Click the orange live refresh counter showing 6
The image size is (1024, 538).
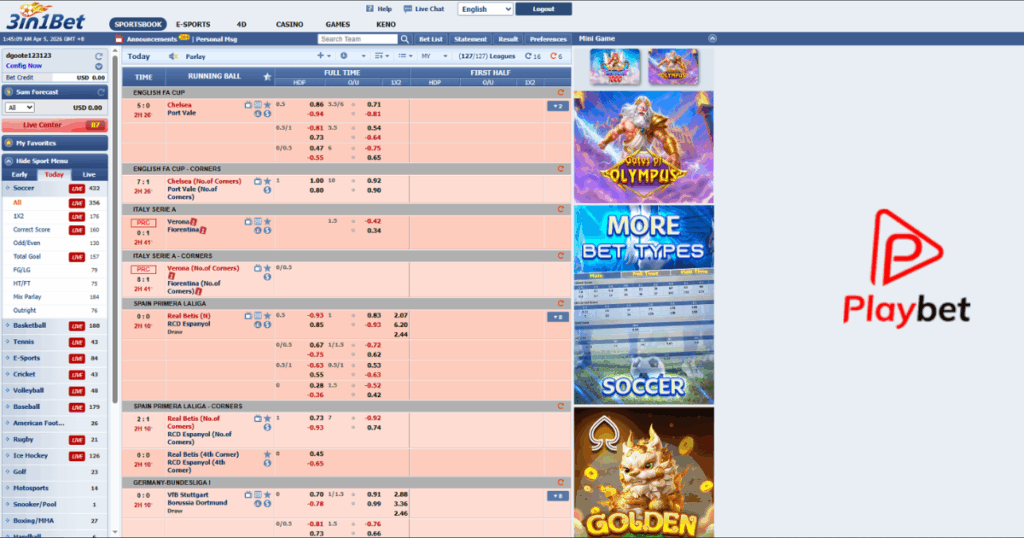tap(556, 56)
